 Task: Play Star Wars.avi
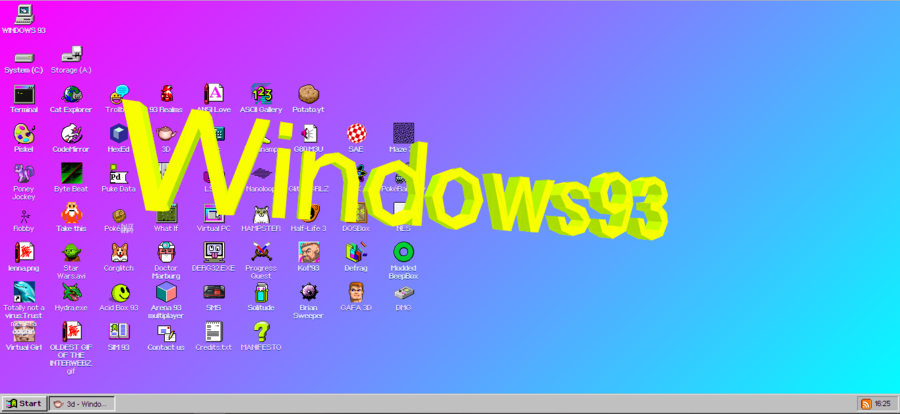point(72,252)
